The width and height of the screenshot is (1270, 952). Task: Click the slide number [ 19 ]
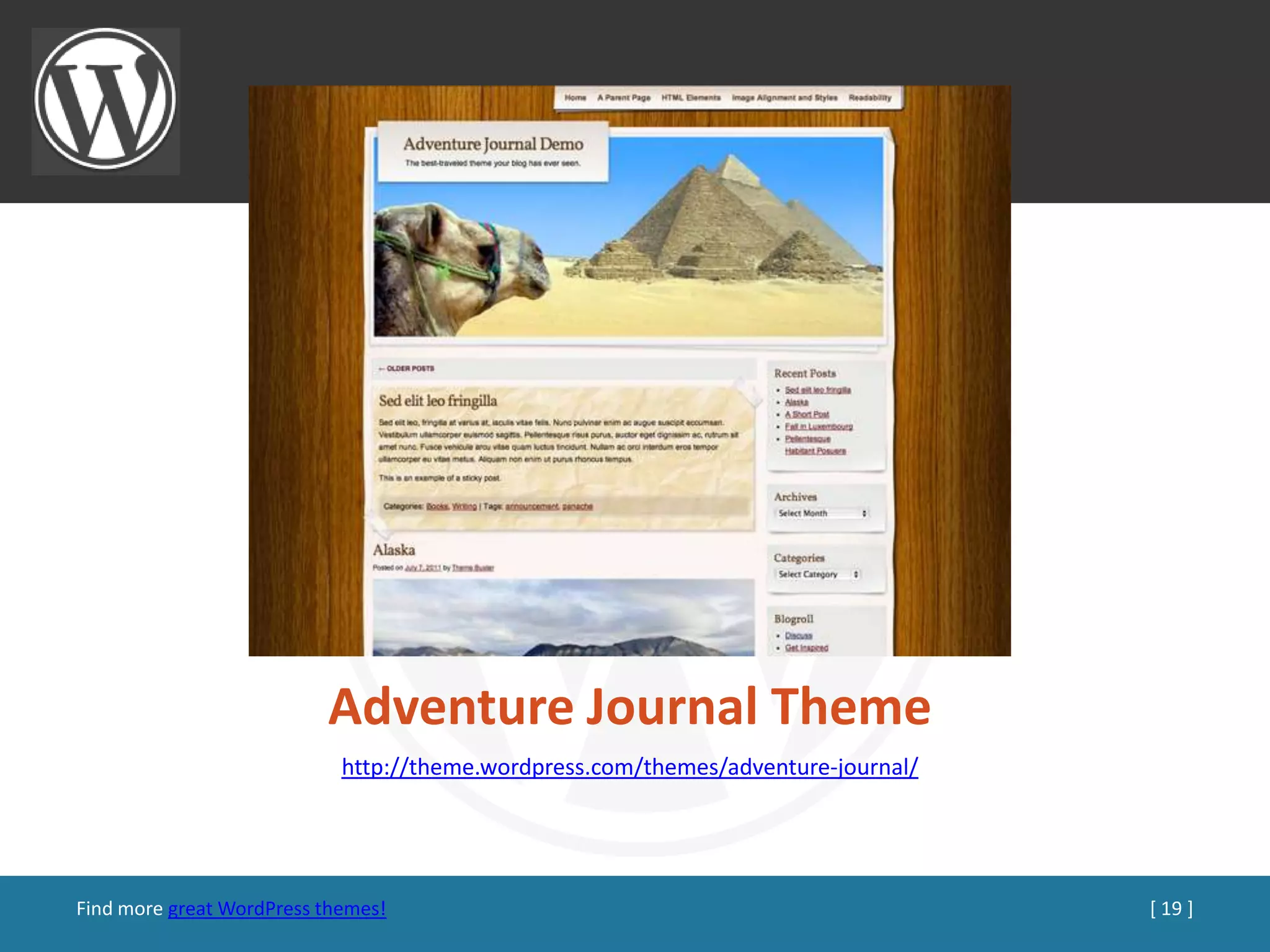(1171, 909)
